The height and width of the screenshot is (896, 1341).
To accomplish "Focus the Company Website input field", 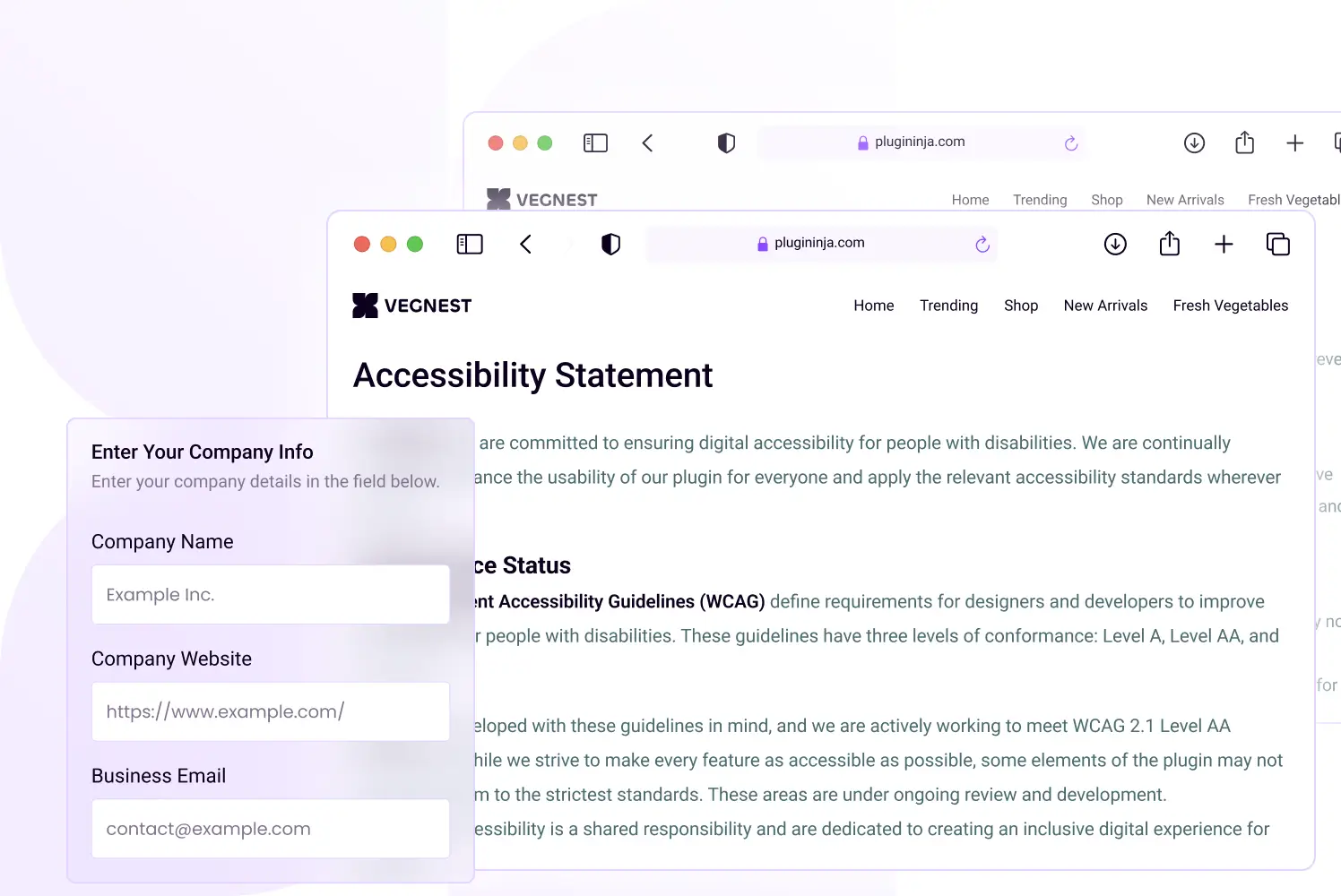I will [271, 711].
